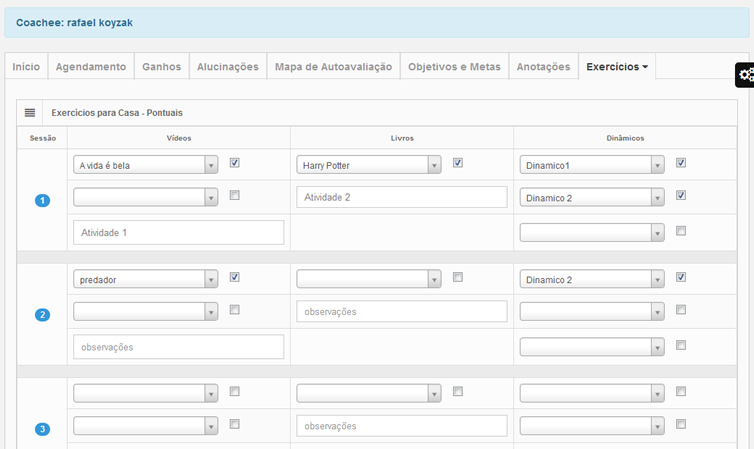Go to the Objetivos e Metas tab

tap(454, 67)
